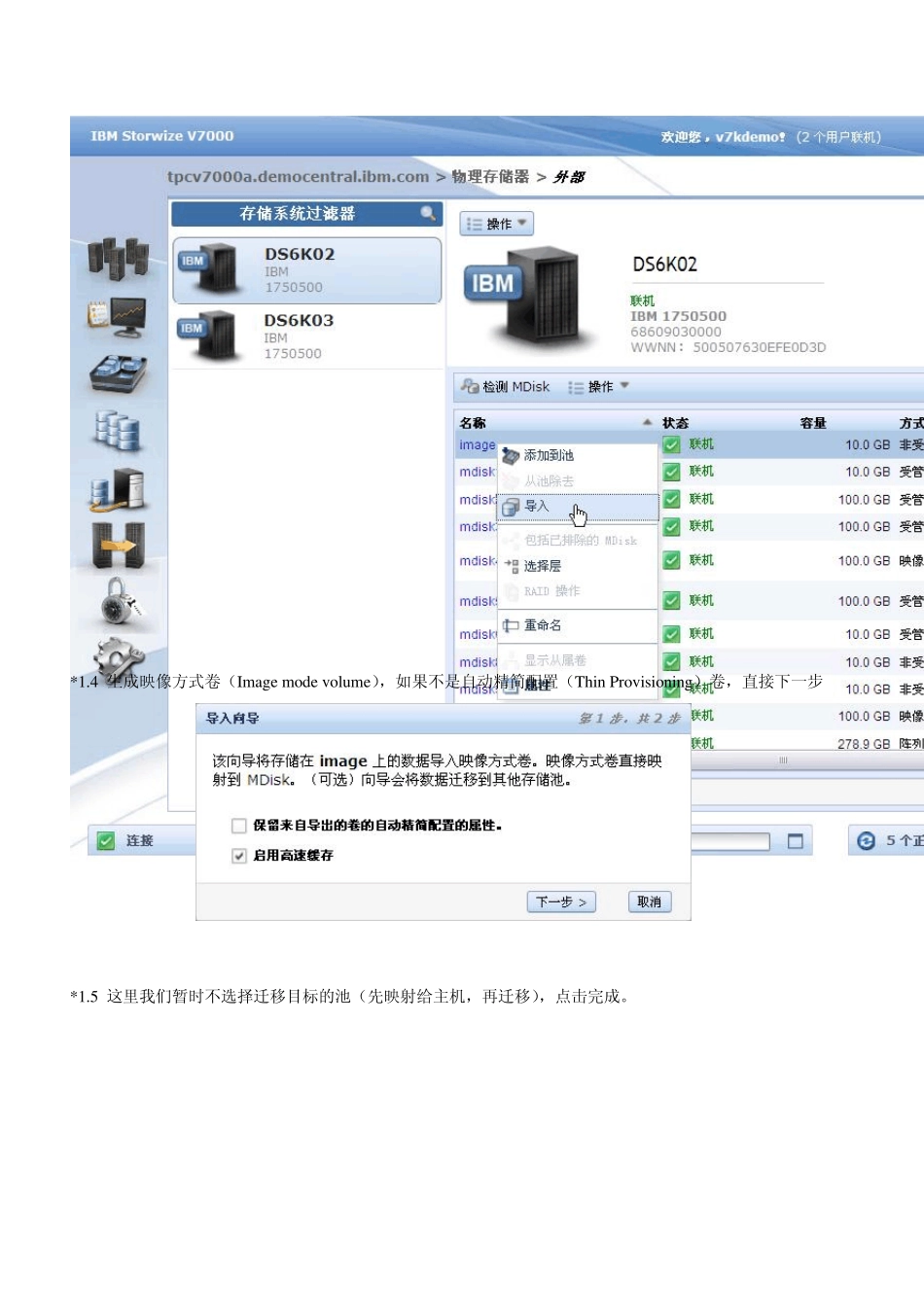
Task: Open the copy services arrow sidebar icon
Action: coord(118,546)
